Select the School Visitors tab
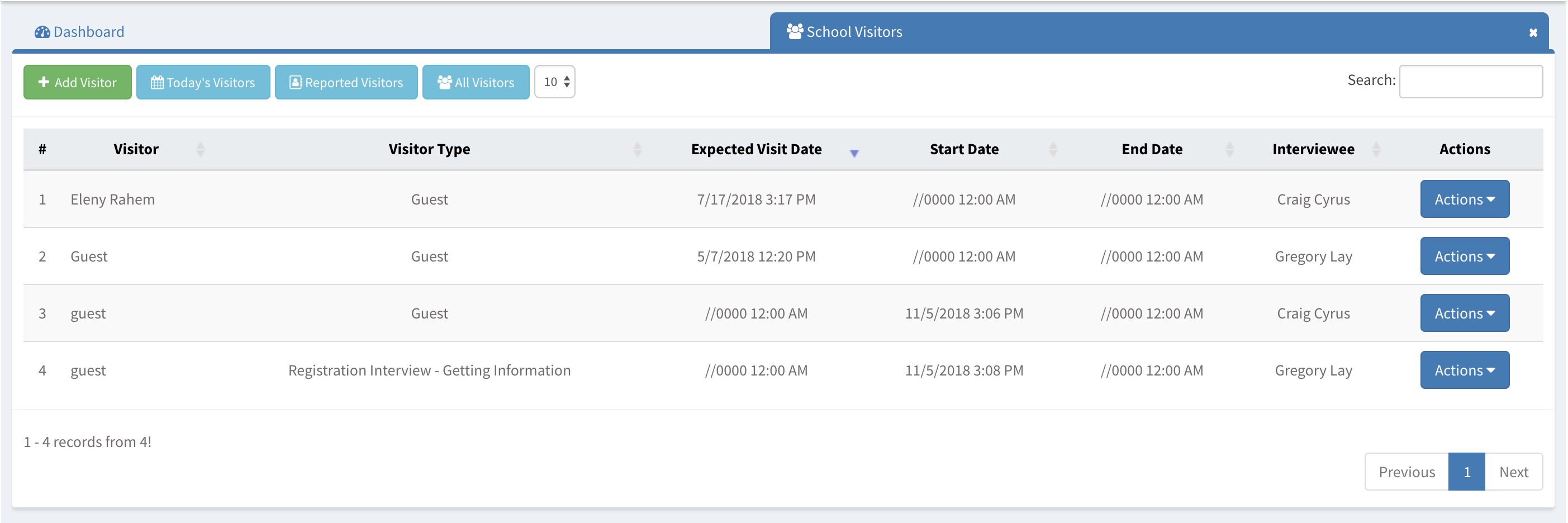The width and height of the screenshot is (1568, 523). (x=853, y=32)
